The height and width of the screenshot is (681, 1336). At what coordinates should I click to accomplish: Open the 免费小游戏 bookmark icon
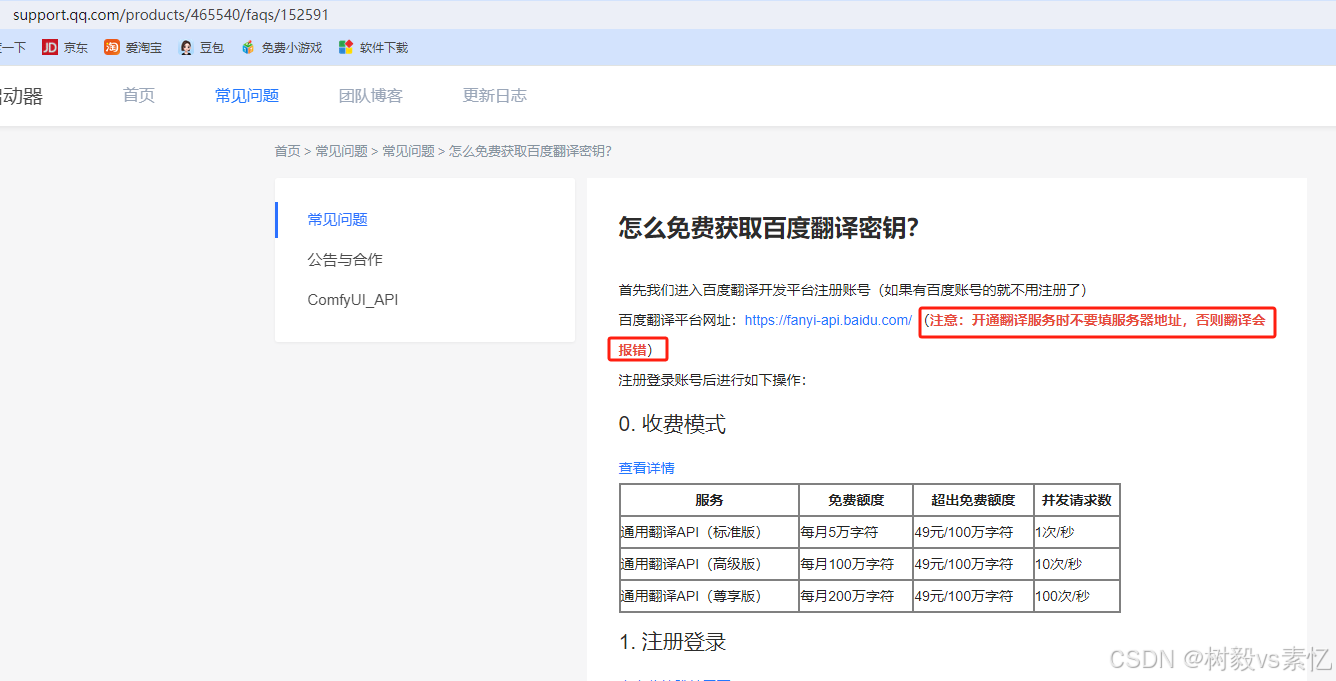248,47
